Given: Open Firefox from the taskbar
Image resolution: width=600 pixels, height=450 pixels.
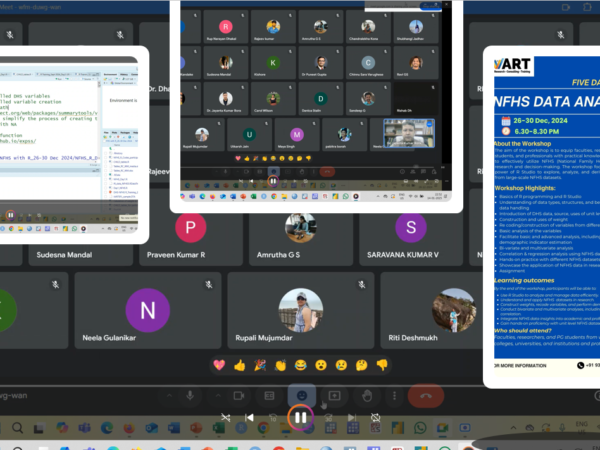Looking at the screenshot, I should [x=129, y=427].
